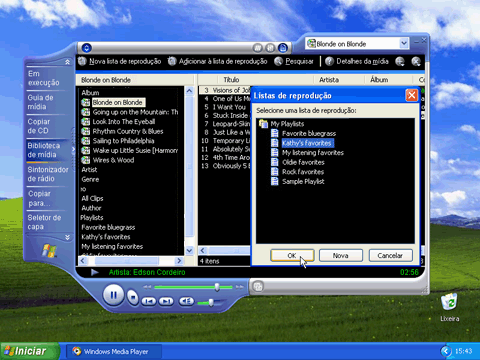Open the Blonde on Blonde playlist dropdown
This screenshot has width=480, height=360.
click(404, 43)
